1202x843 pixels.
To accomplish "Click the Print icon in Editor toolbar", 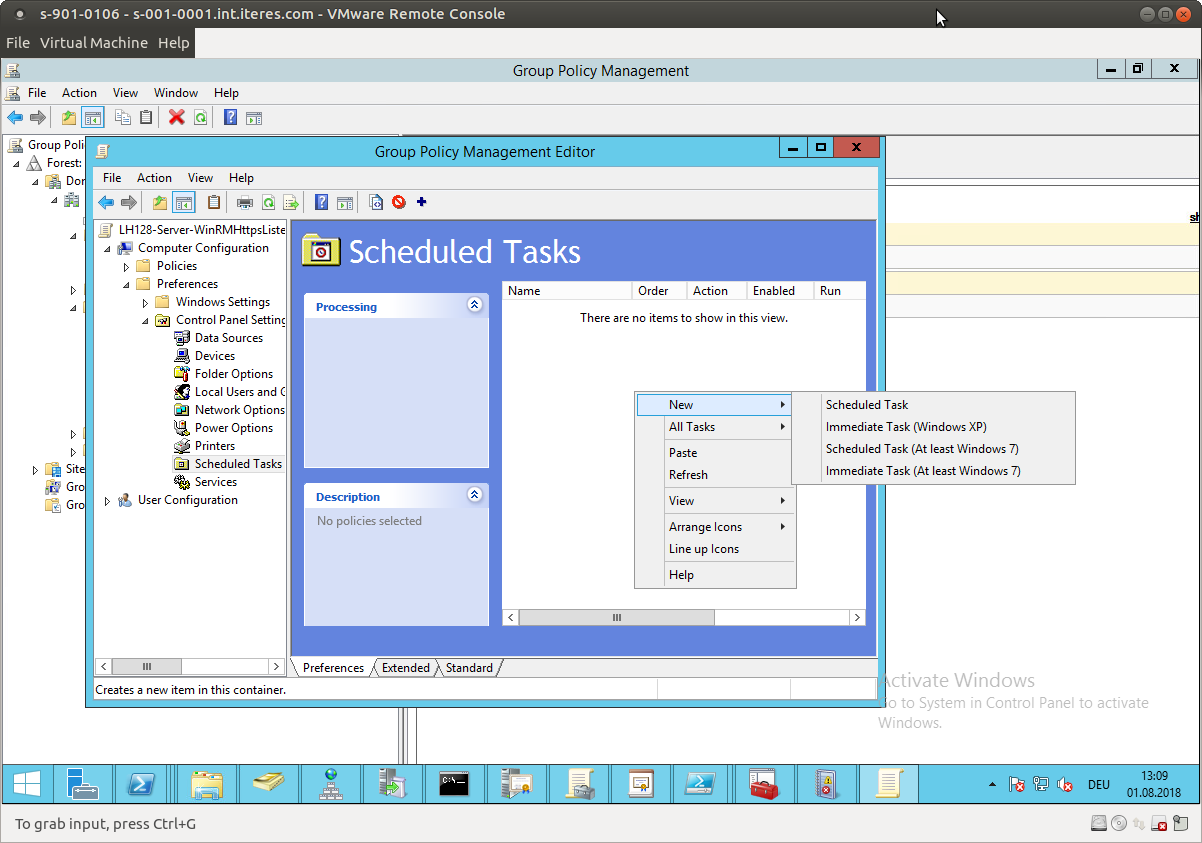I will pos(245,202).
